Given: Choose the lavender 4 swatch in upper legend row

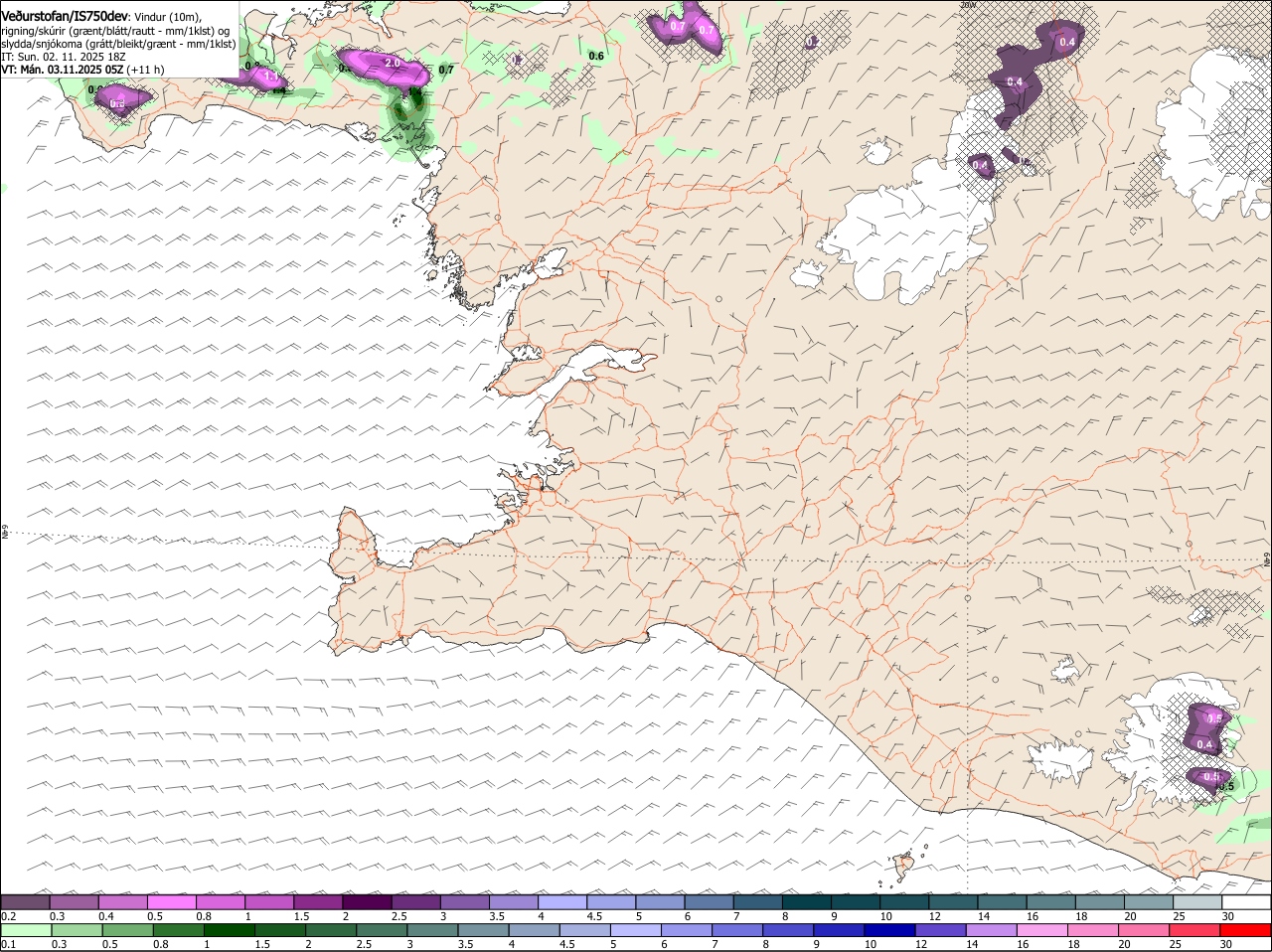Looking at the screenshot, I should [562, 902].
